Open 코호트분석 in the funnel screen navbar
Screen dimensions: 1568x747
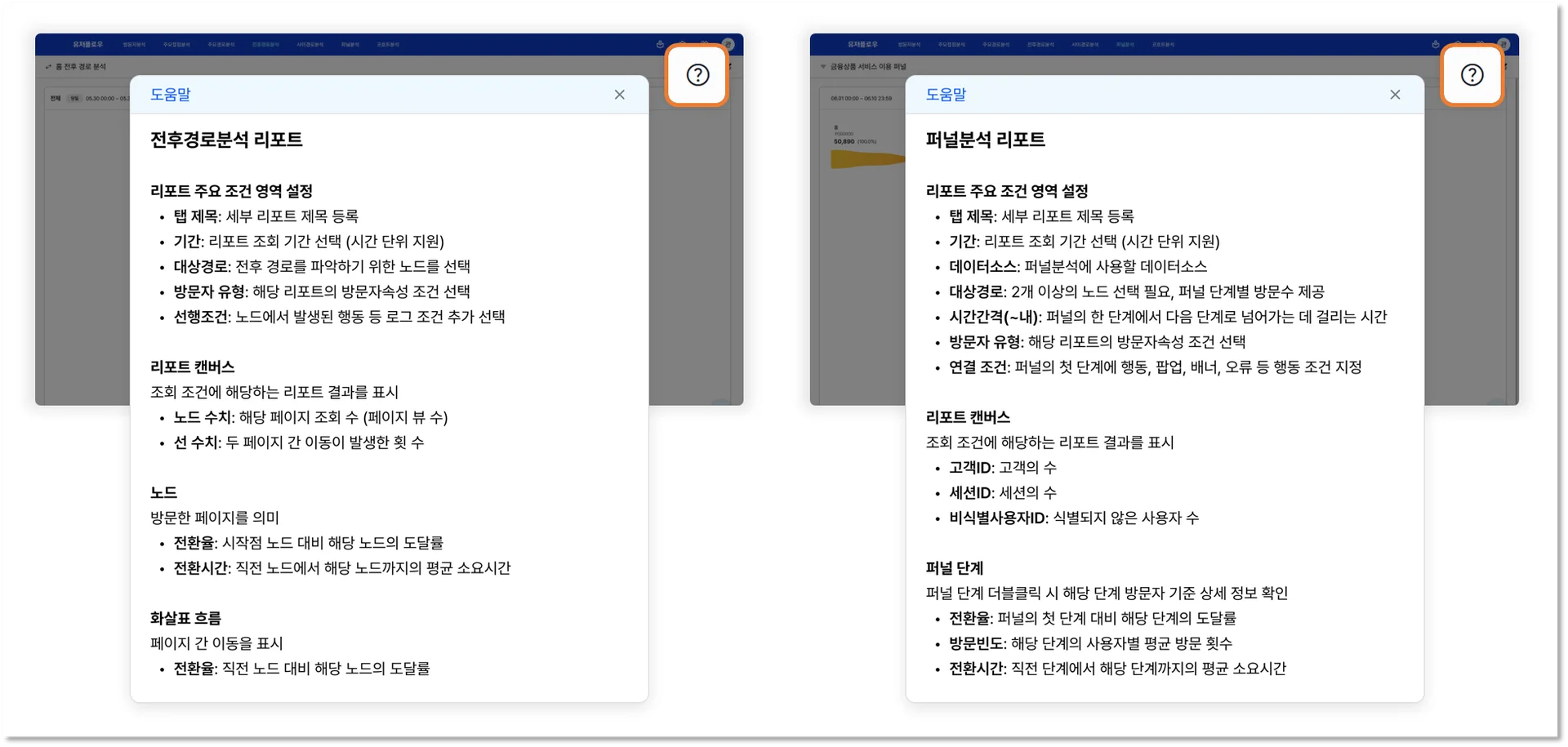(x=1163, y=45)
